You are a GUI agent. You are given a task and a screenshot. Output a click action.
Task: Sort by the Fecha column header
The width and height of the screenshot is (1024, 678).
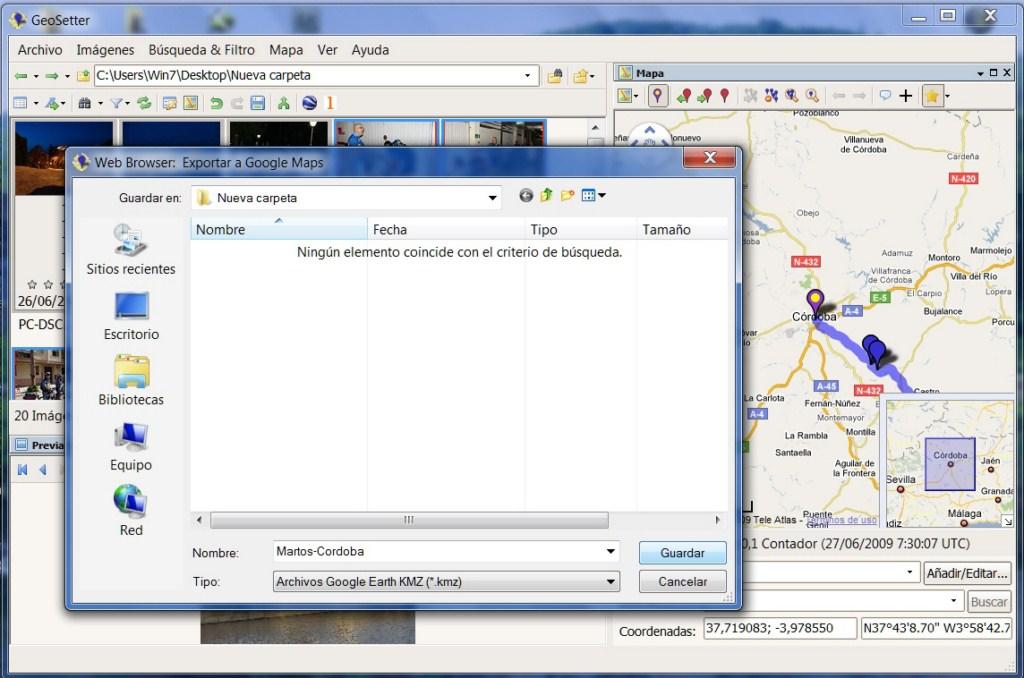click(x=446, y=229)
